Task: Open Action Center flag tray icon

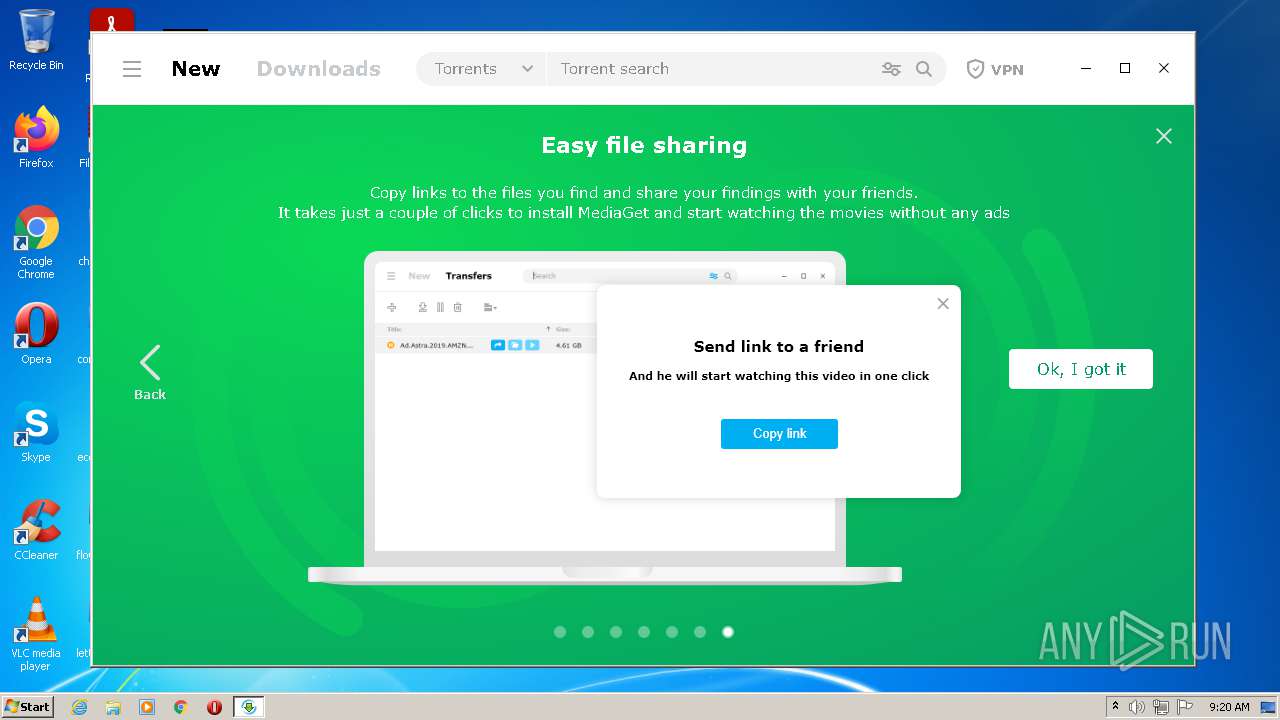Action: (x=1185, y=707)
